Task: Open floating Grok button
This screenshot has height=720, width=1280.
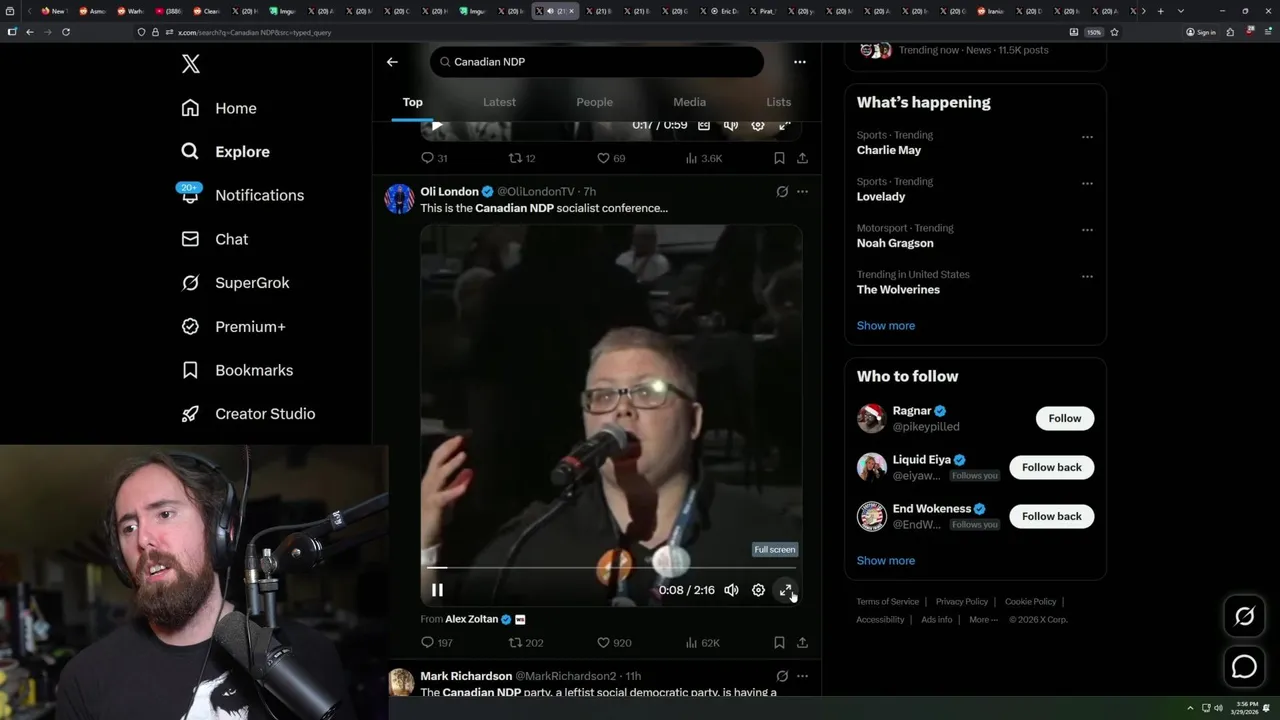Action: 1244,617
